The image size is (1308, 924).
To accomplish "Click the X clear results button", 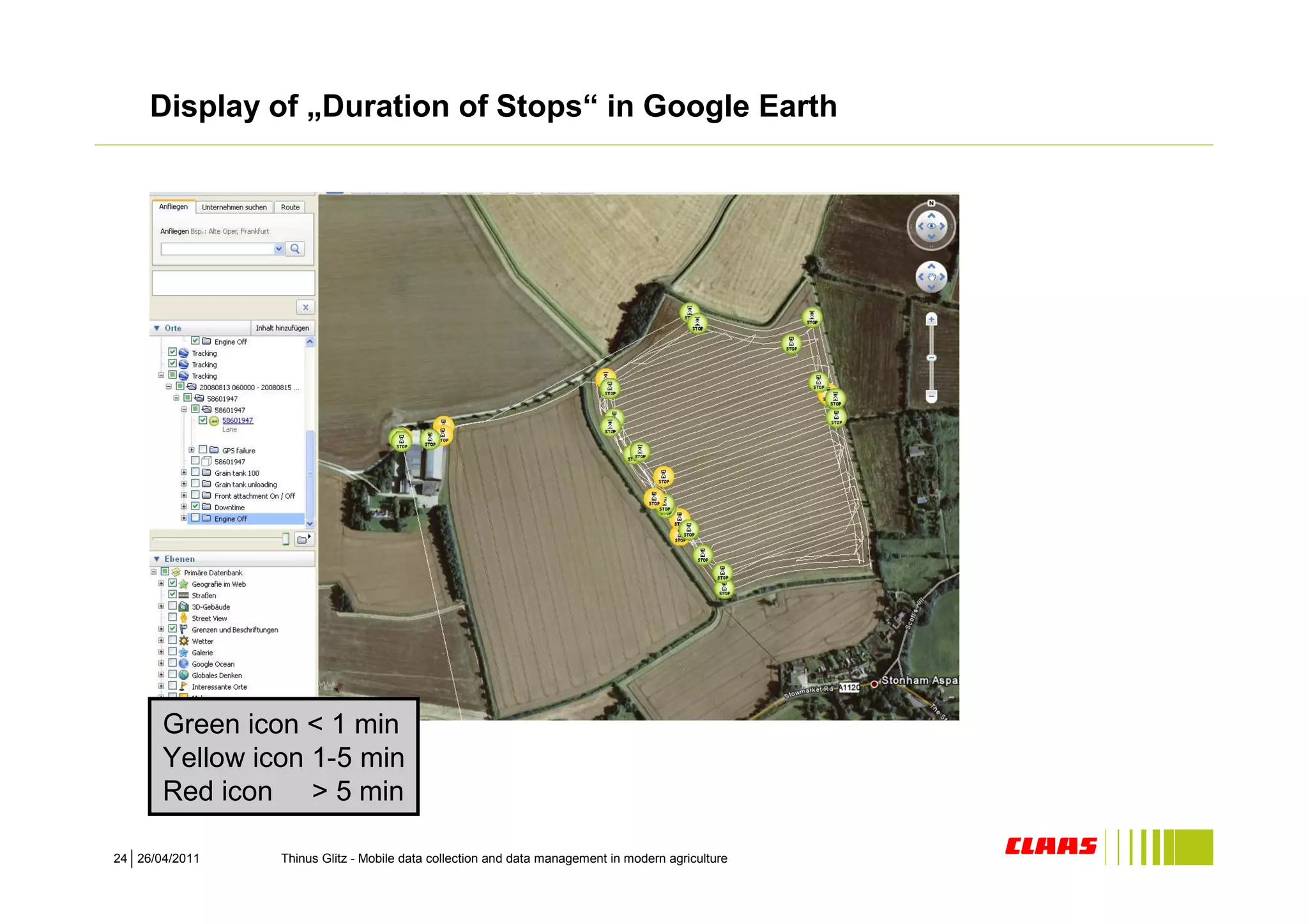I will [x=306, y=307].
